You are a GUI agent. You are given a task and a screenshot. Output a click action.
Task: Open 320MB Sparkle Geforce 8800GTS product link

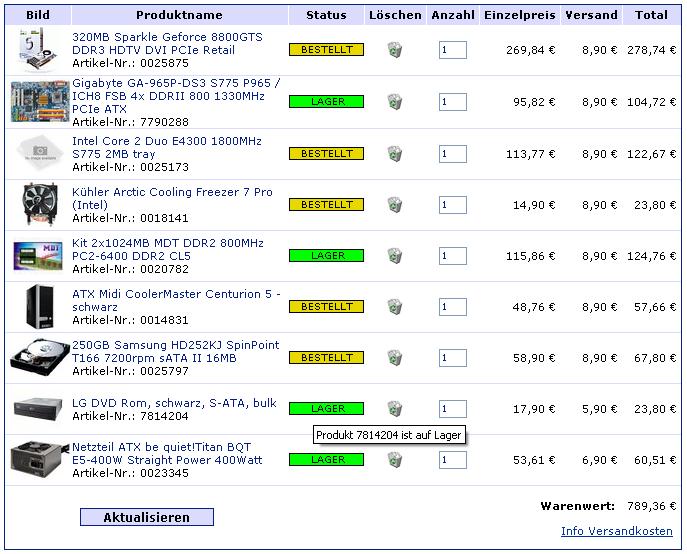coord(167,43)
